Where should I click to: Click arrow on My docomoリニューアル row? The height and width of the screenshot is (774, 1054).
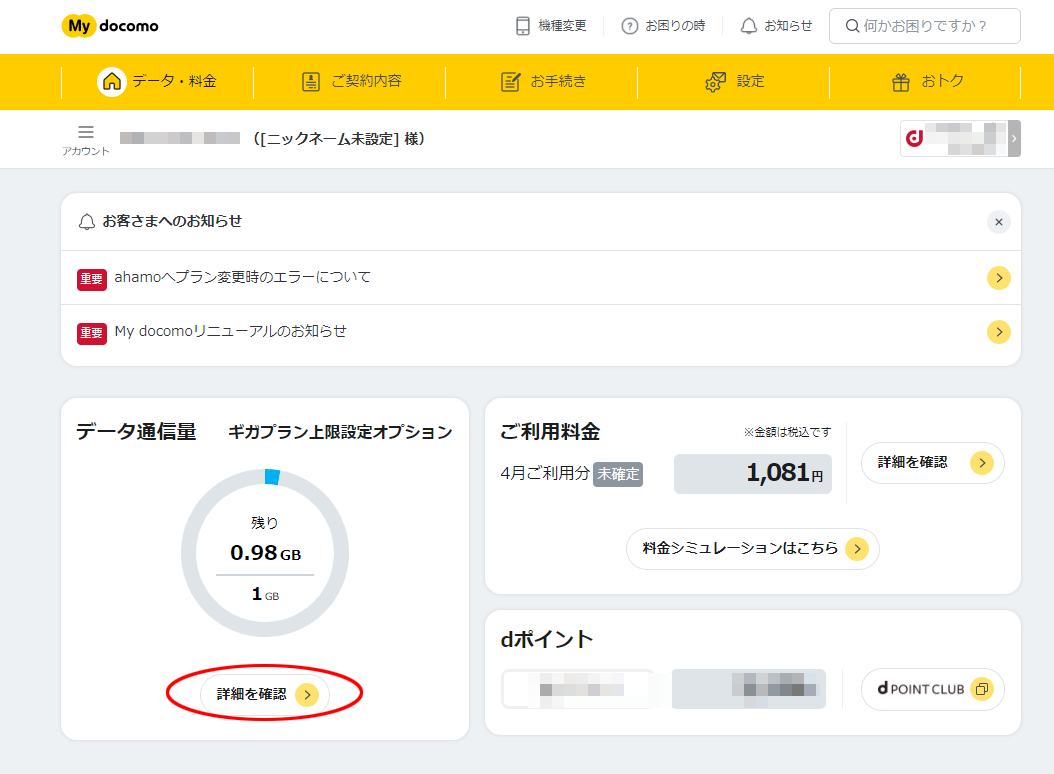(x=999, y=332)
